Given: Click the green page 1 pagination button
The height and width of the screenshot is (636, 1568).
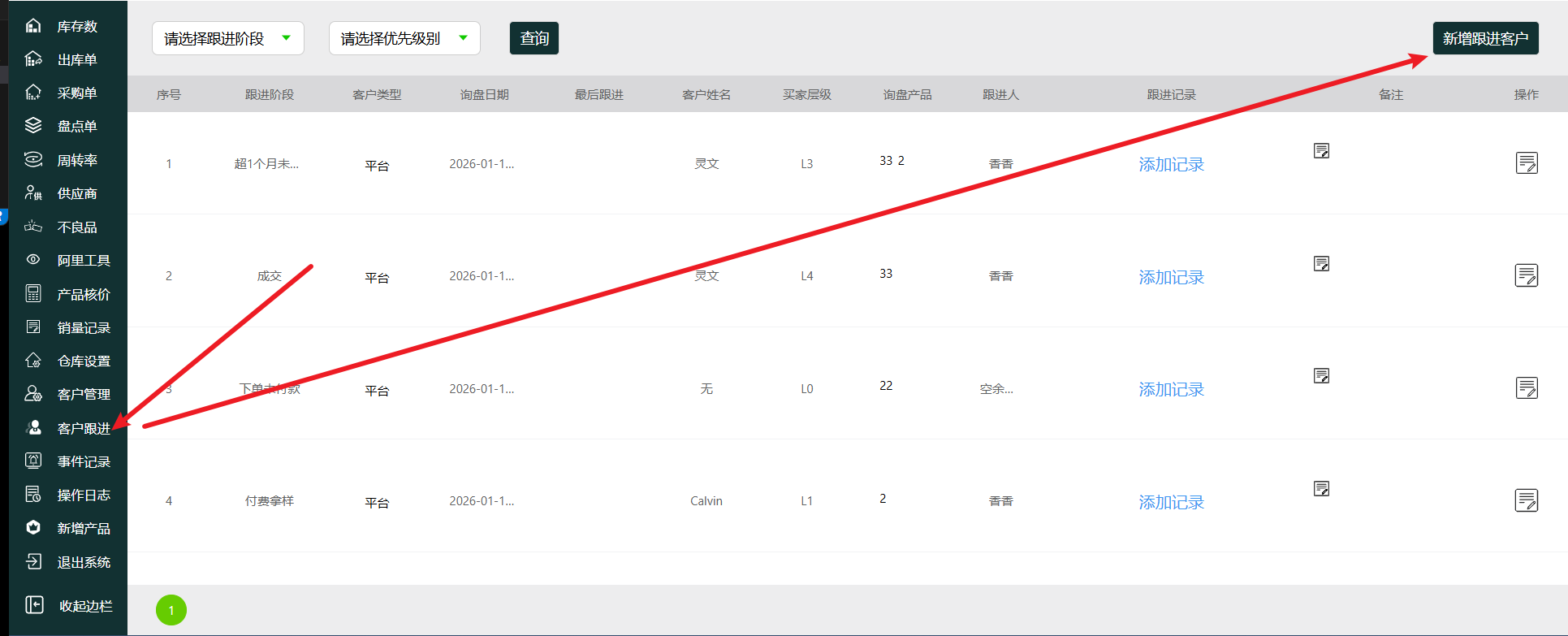Looking at the screenshot, I should click(x=171, y=610).
